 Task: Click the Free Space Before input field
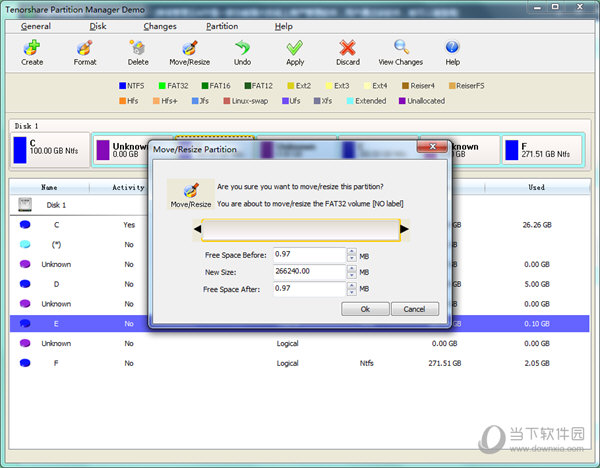point(309,254)
